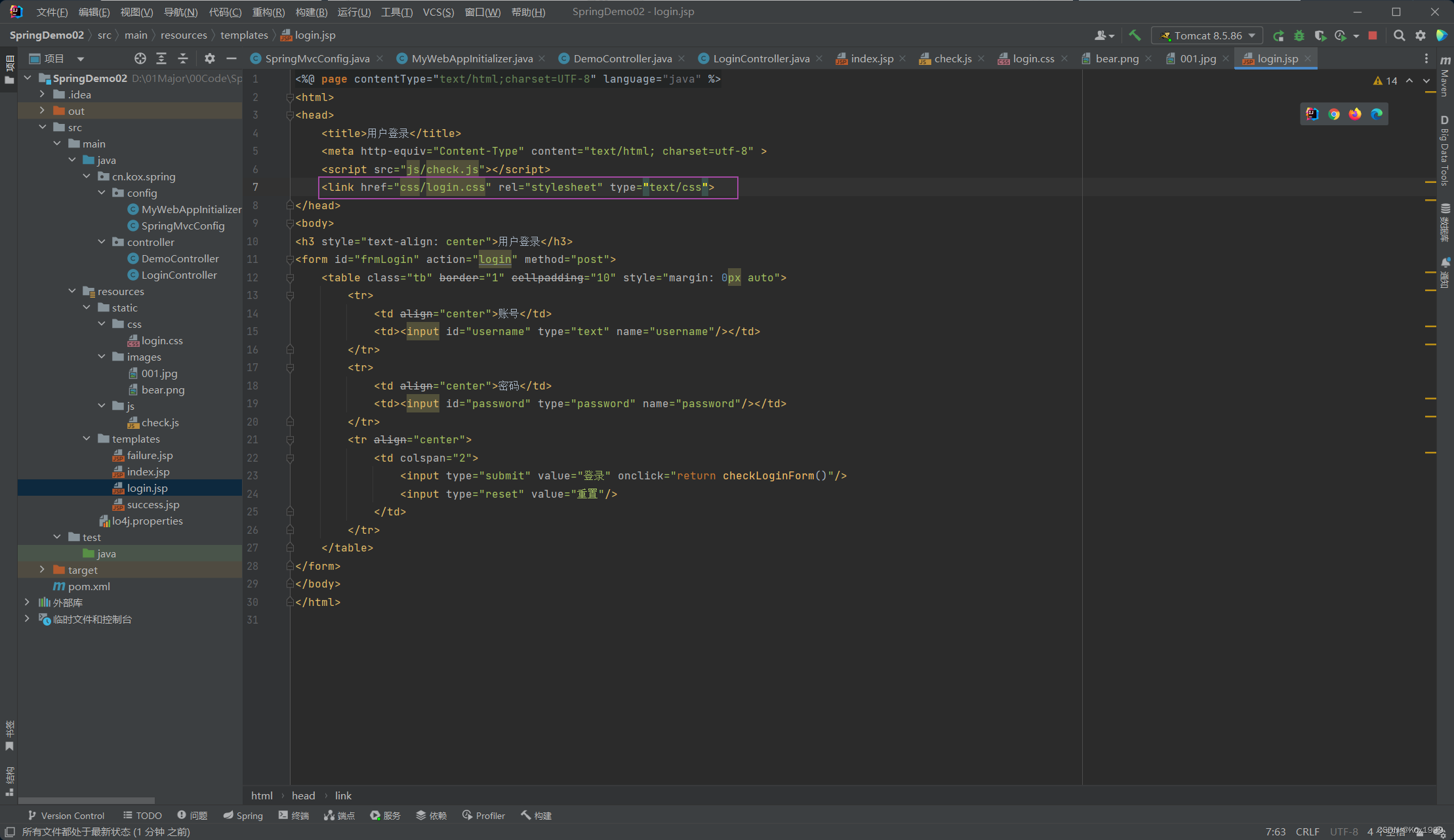Collapse the resources folder
1454x840 pixels.
point(72,291)
